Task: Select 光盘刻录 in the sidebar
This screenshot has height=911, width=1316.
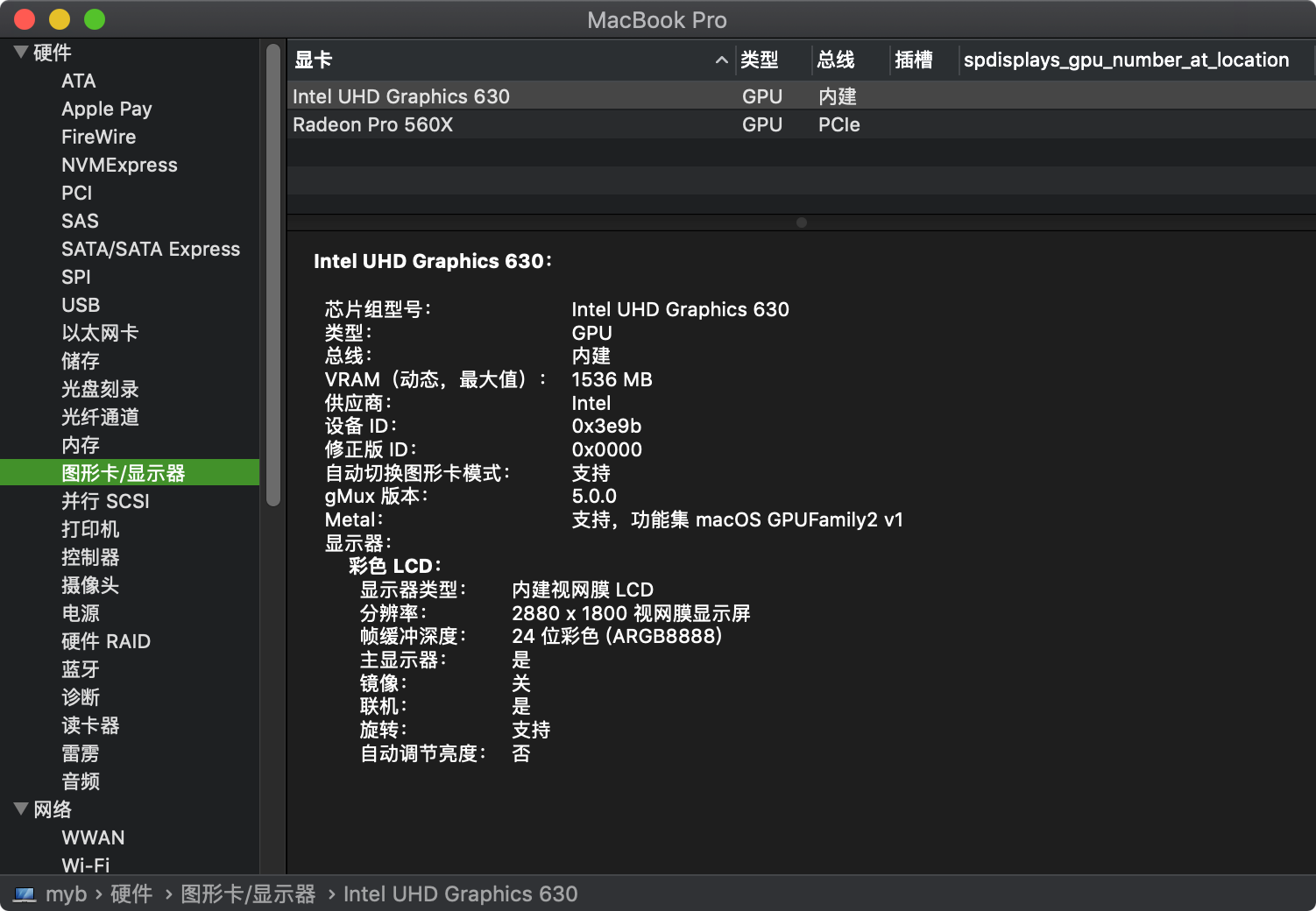Action: coord(100,390)
